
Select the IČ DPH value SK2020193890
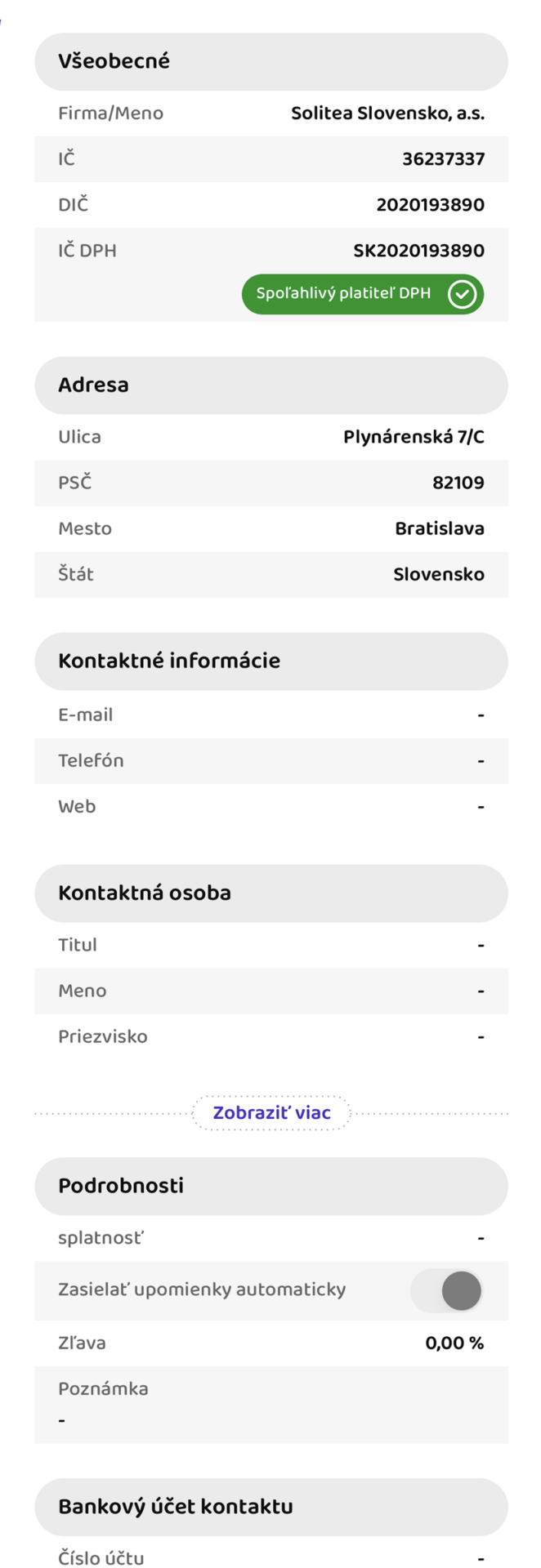coord(418,251)
